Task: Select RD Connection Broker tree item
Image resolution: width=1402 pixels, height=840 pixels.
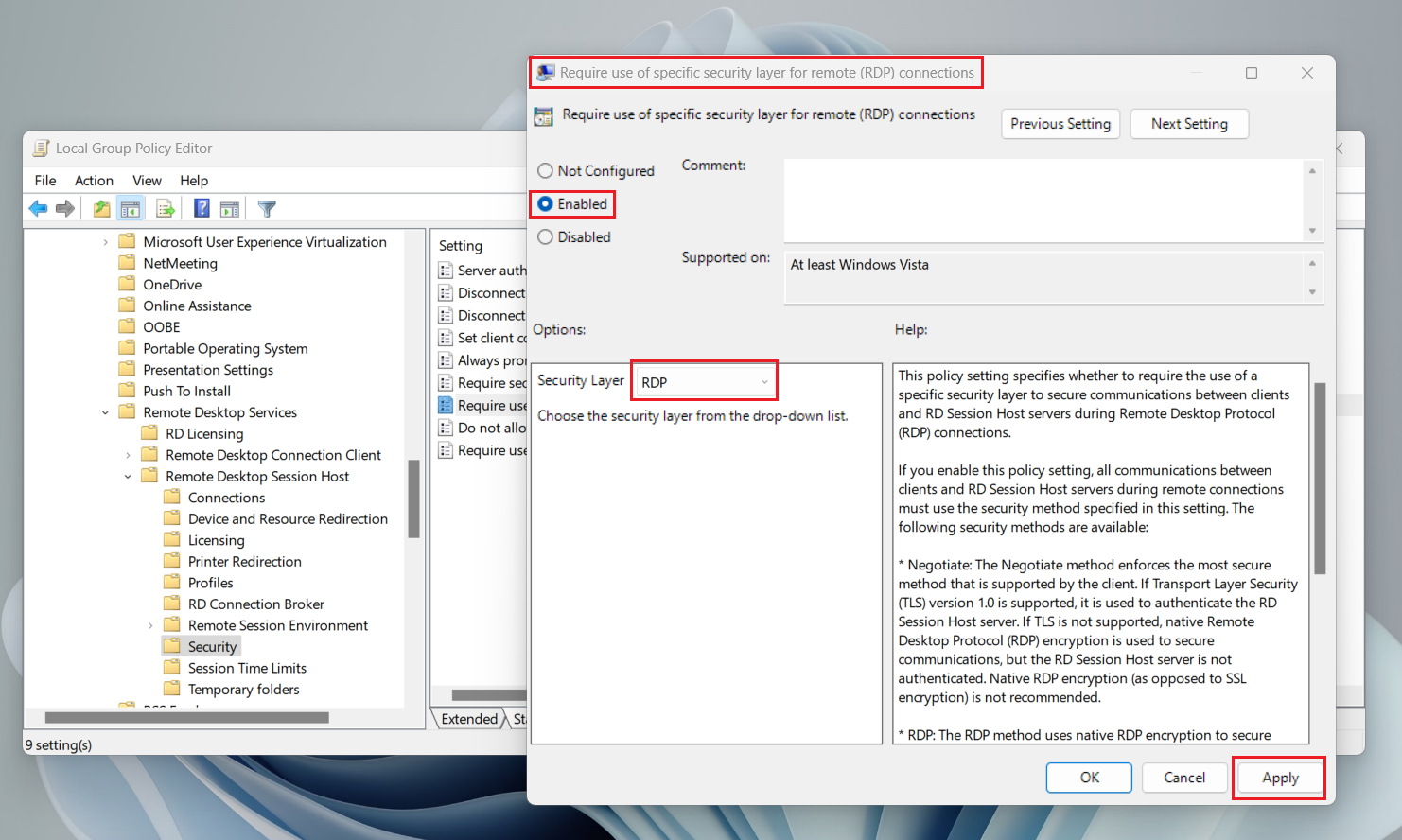Action: pyautogui.click(x=255, y=604)
